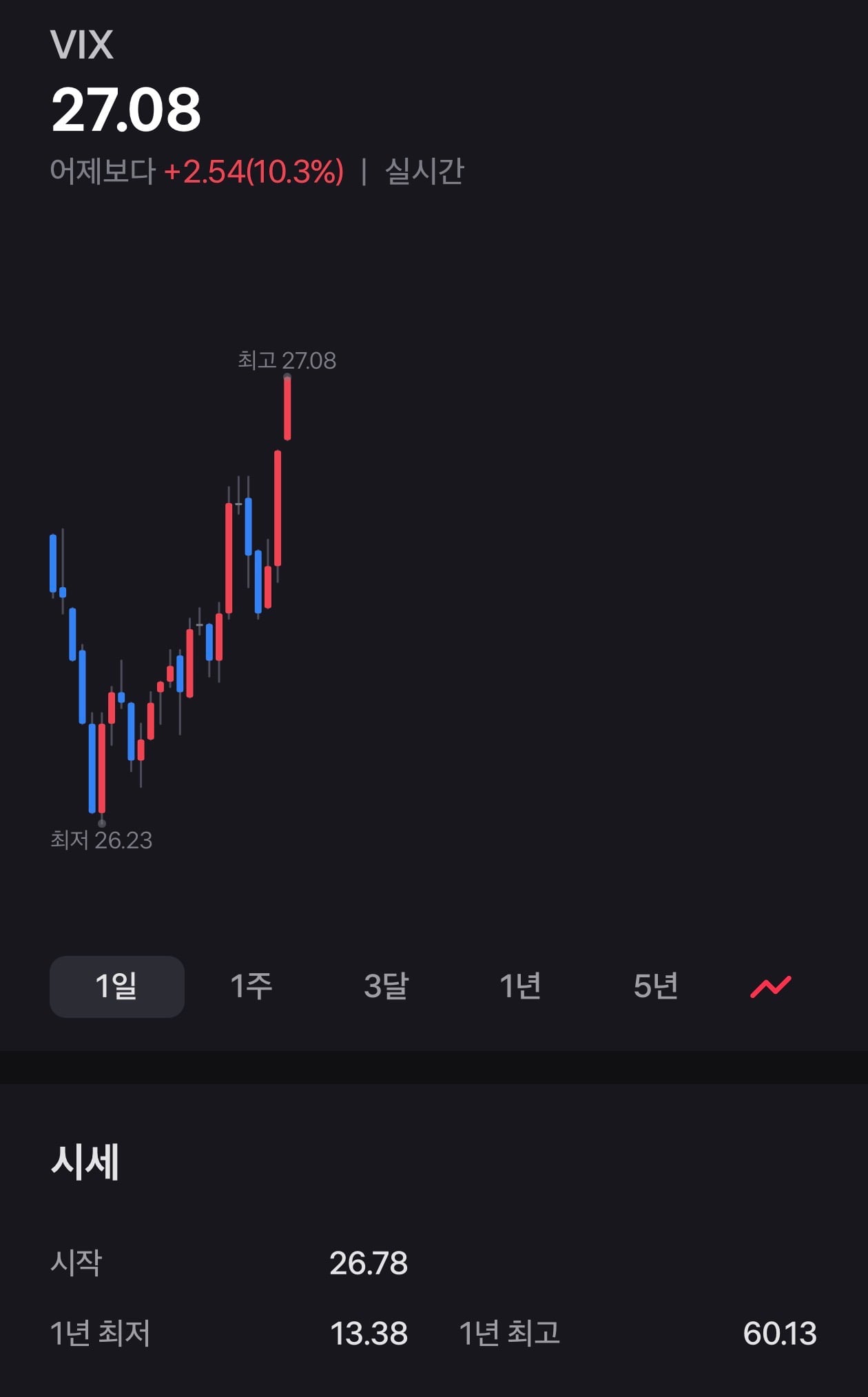Tap the 1년 최고 value 60.13
The width and height of the screenshot is (868, 1397).
(x=780, y=1334)
